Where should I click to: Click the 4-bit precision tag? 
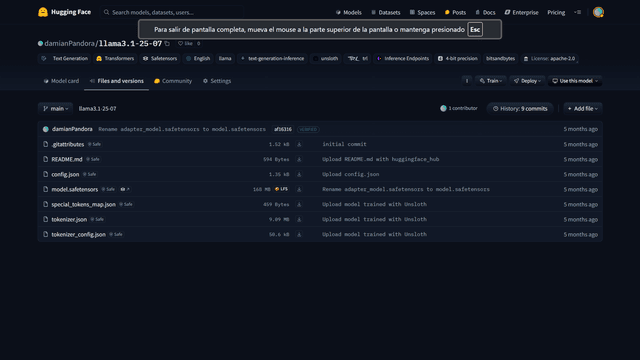tap(458, 58)
